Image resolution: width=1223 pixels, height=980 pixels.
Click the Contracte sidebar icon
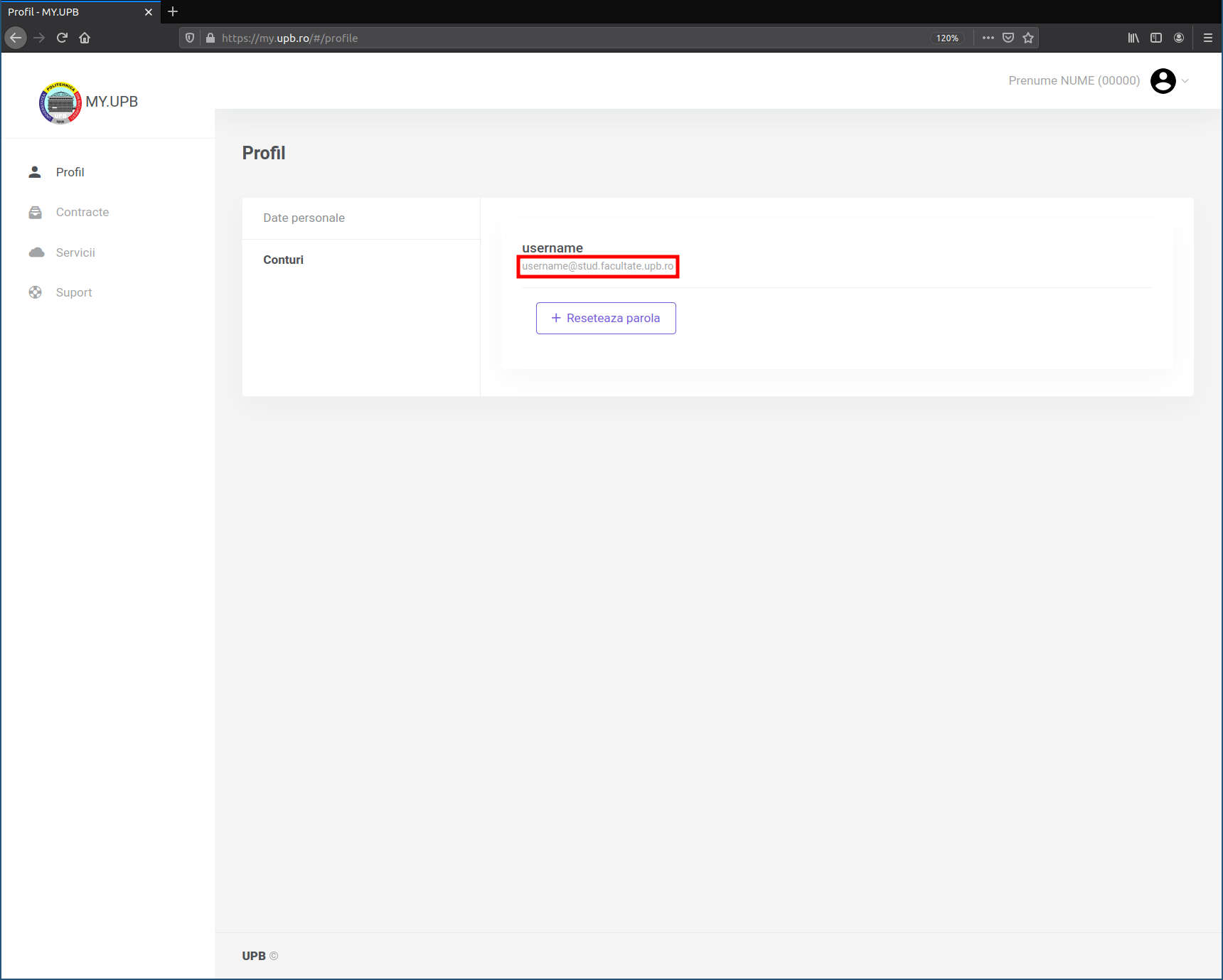(x=35, y=213)
